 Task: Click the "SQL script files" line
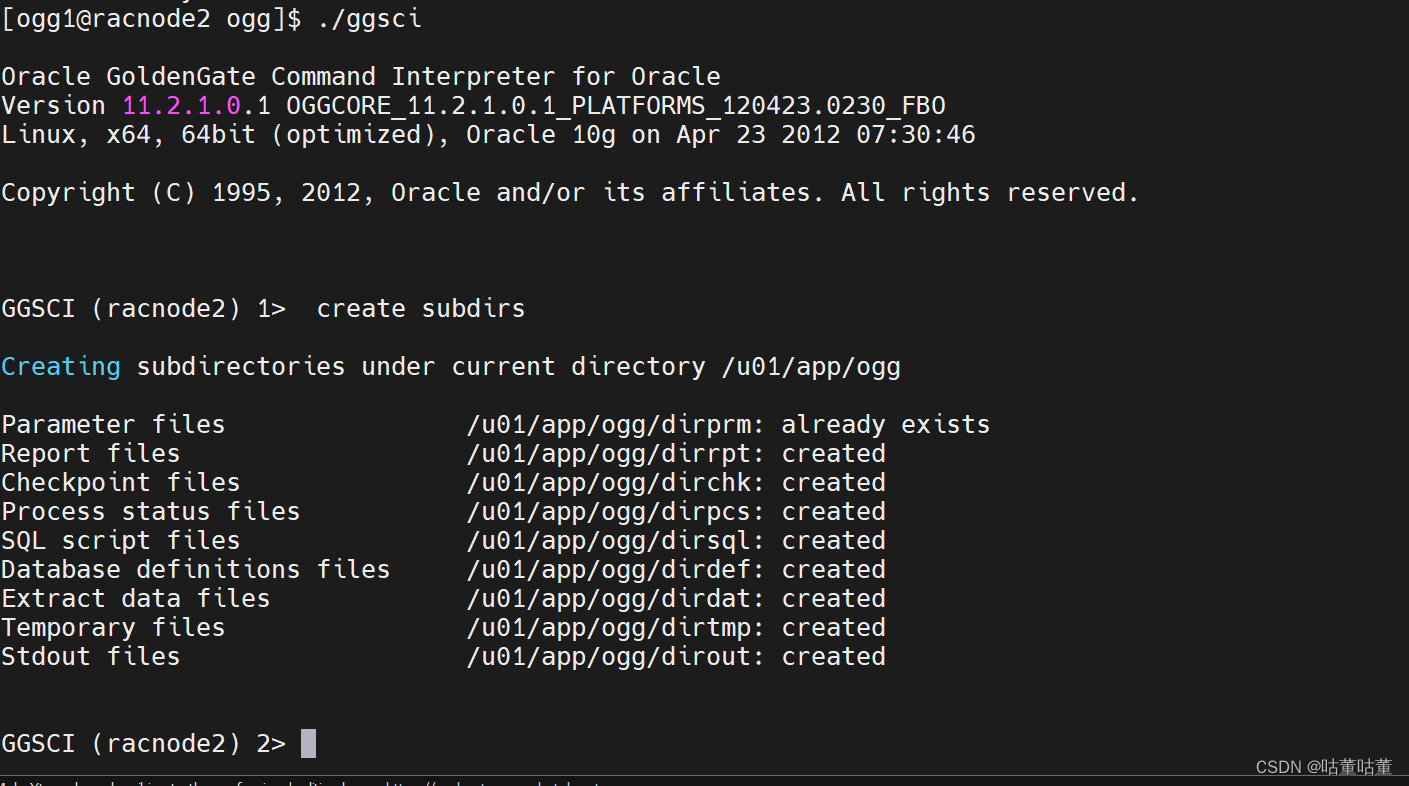119,540
